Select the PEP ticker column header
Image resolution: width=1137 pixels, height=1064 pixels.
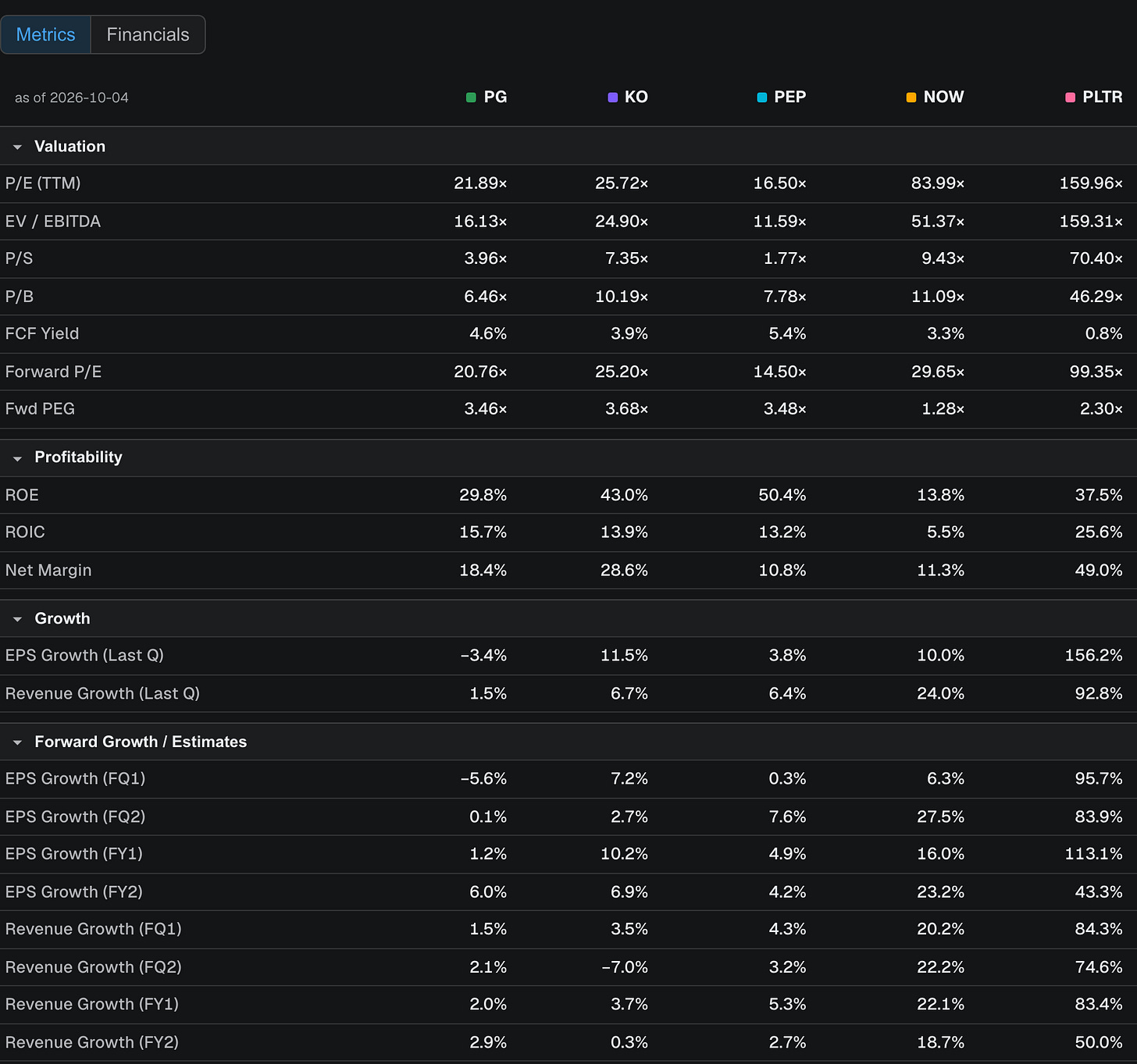coord(790,97)
